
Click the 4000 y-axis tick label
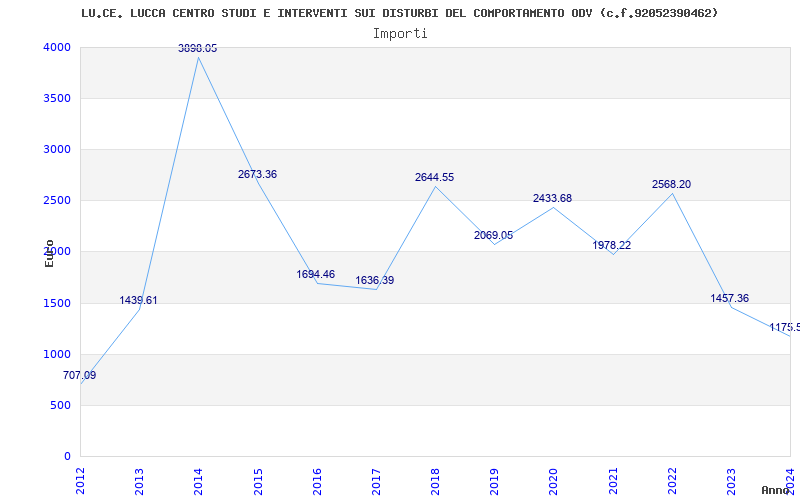[x=57, y=48]
